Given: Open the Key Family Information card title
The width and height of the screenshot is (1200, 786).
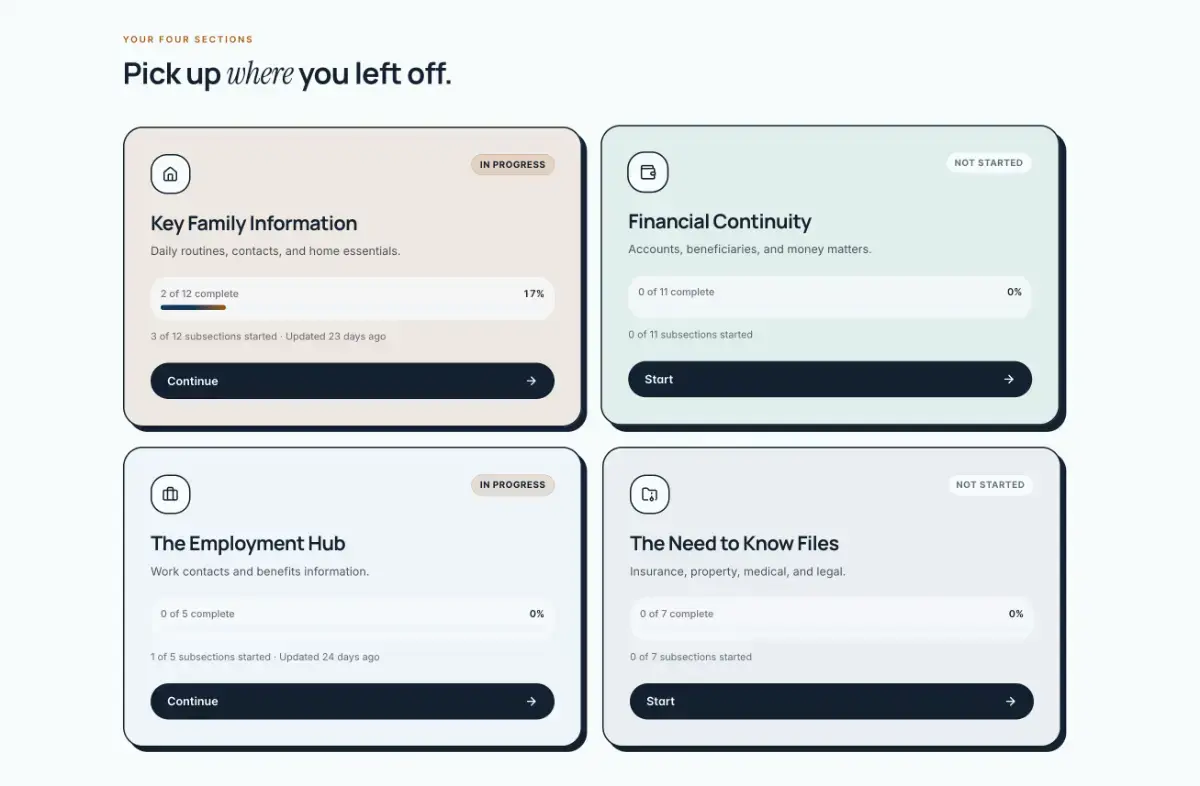Looking at the screenshot, I should [x=254, y=223].
